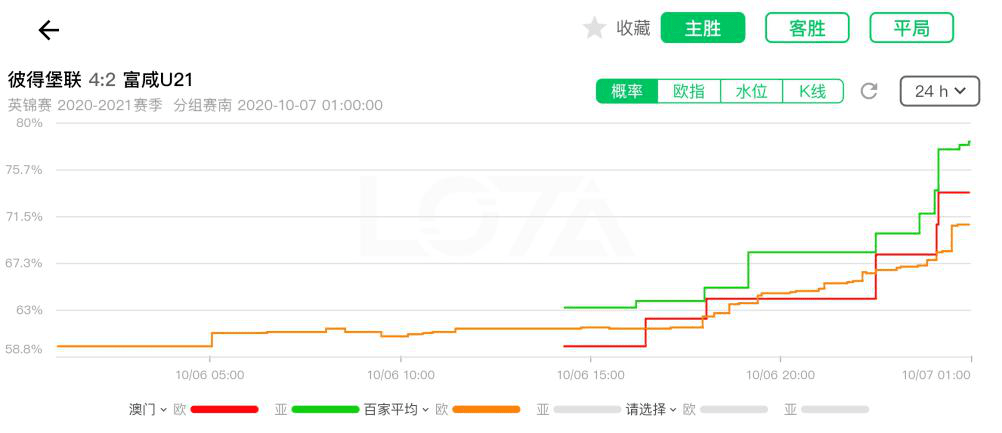Click the 收藏 favorite label
Image resolution: width=1002 pixels, height=433 pixels.
click(633, 28)
